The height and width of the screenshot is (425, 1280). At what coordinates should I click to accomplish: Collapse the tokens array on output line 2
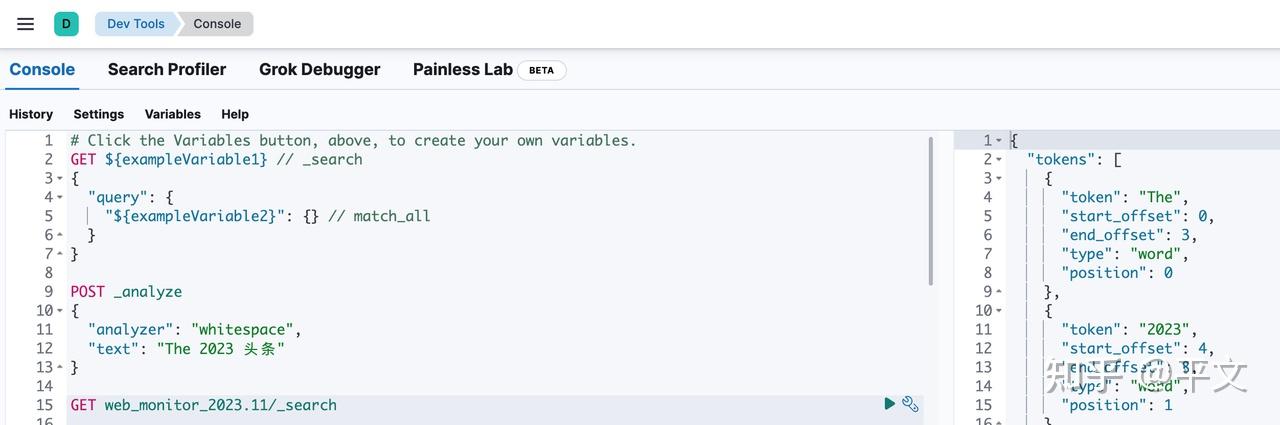coord(999,160)
